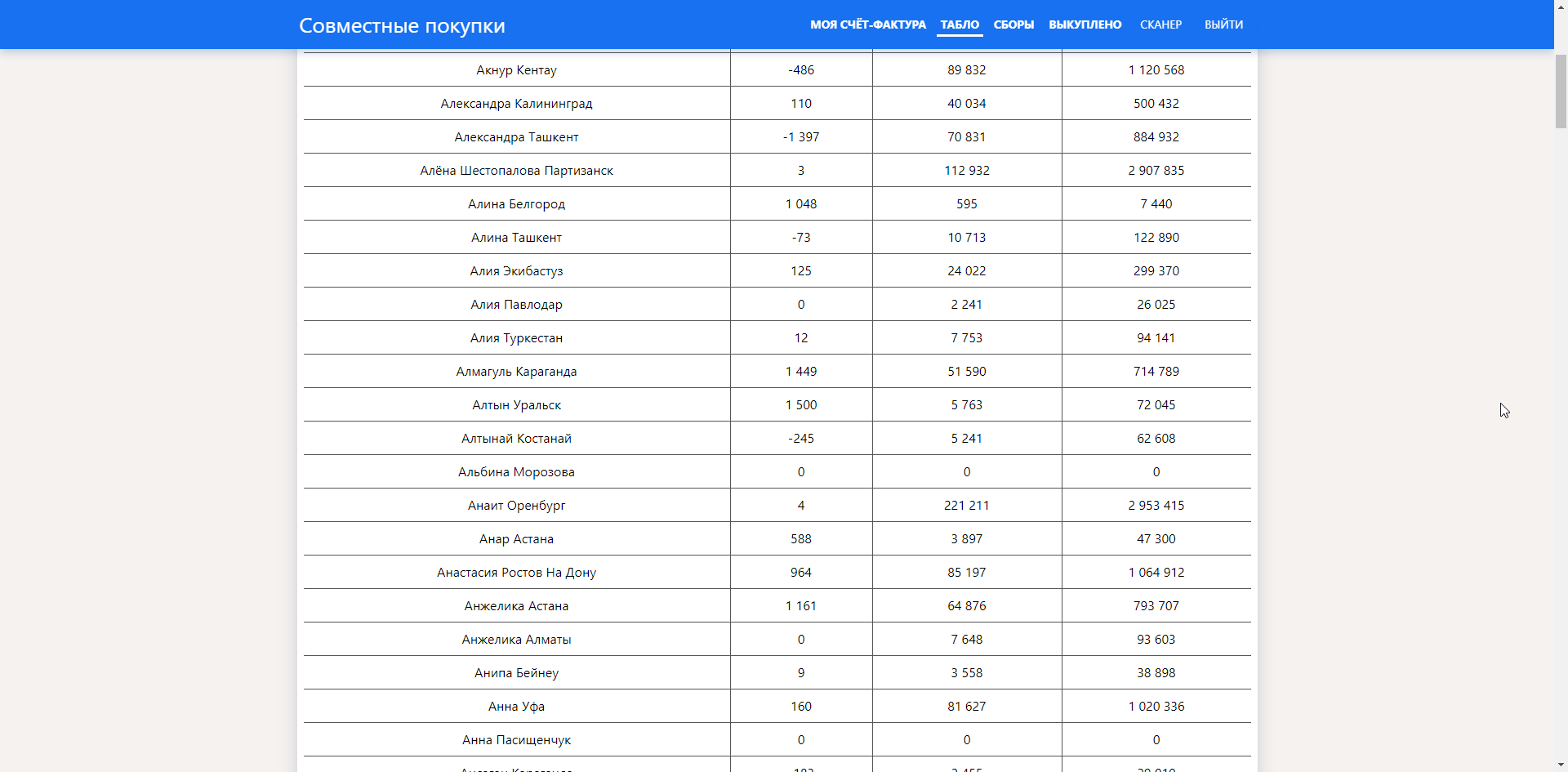Click value 122 890
The image size is (1568, 772).
pos(1156,238)
